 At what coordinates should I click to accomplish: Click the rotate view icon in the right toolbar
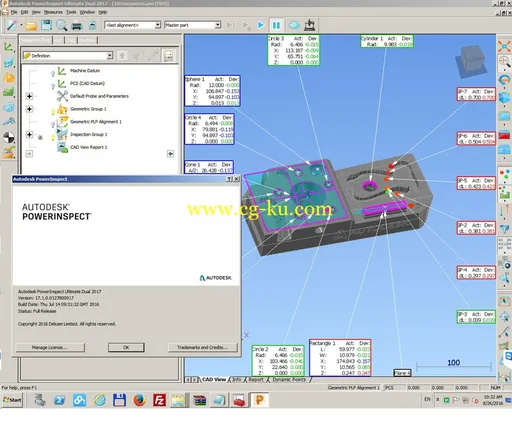(504, 80)
